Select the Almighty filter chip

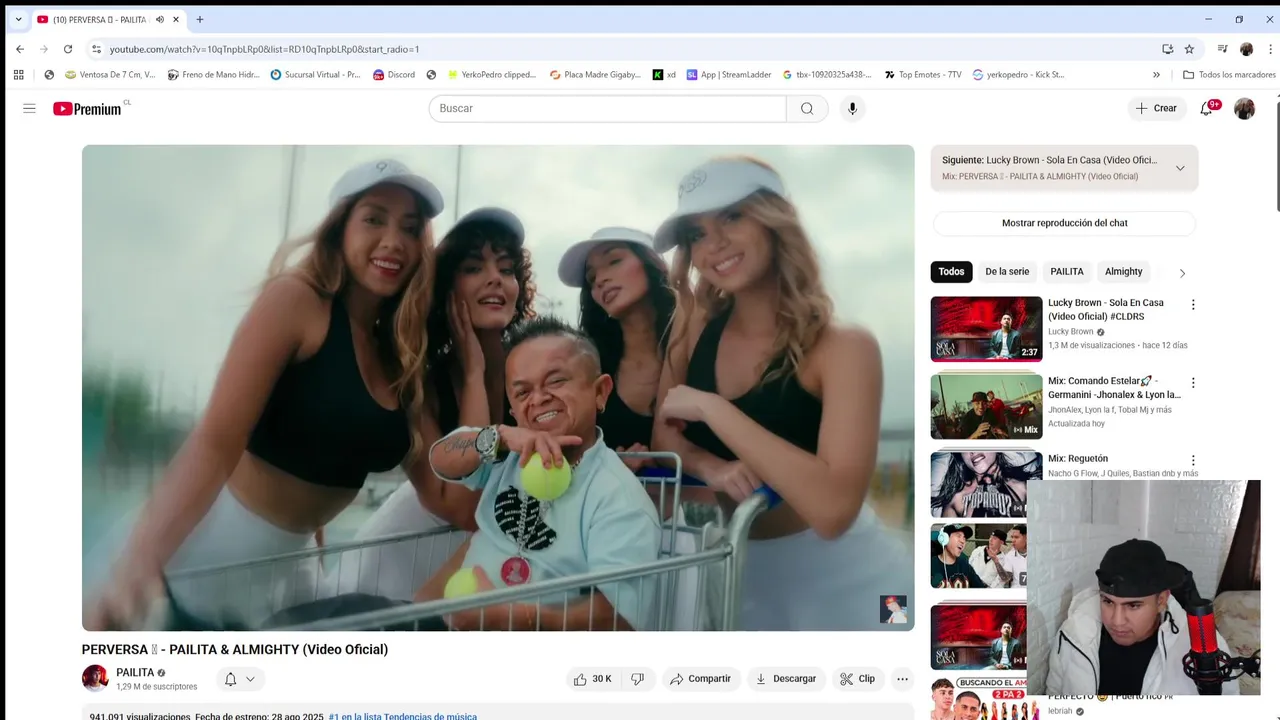click(1123, 272)
